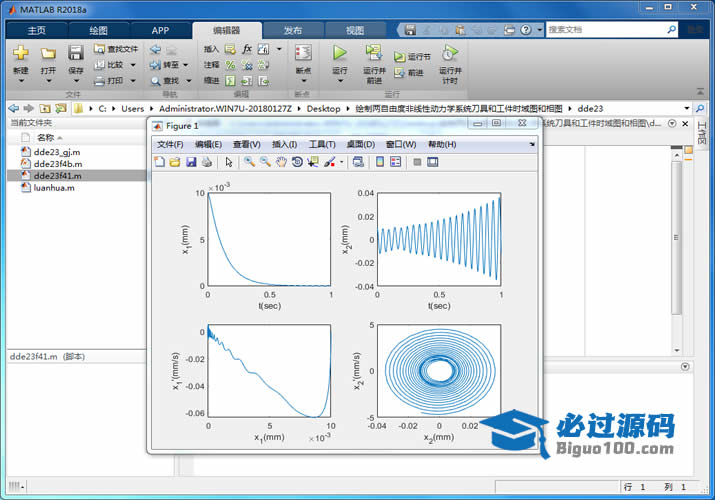Expand the Breakpoints (断点) dropdown
The height and width of the screenshot is (500, 715).
point(303,80)
